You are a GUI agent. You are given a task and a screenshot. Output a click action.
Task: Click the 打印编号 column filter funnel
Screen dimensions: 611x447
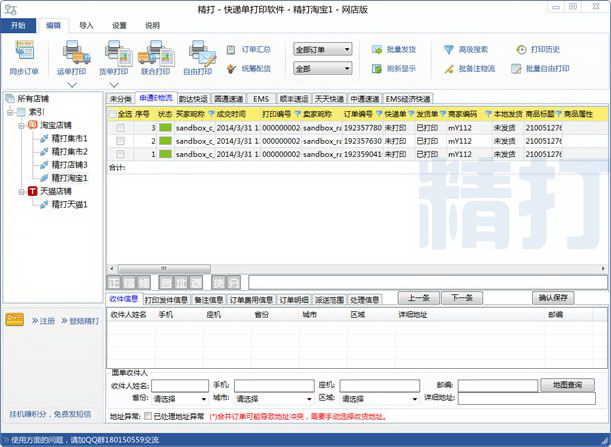tap(298, 114)
